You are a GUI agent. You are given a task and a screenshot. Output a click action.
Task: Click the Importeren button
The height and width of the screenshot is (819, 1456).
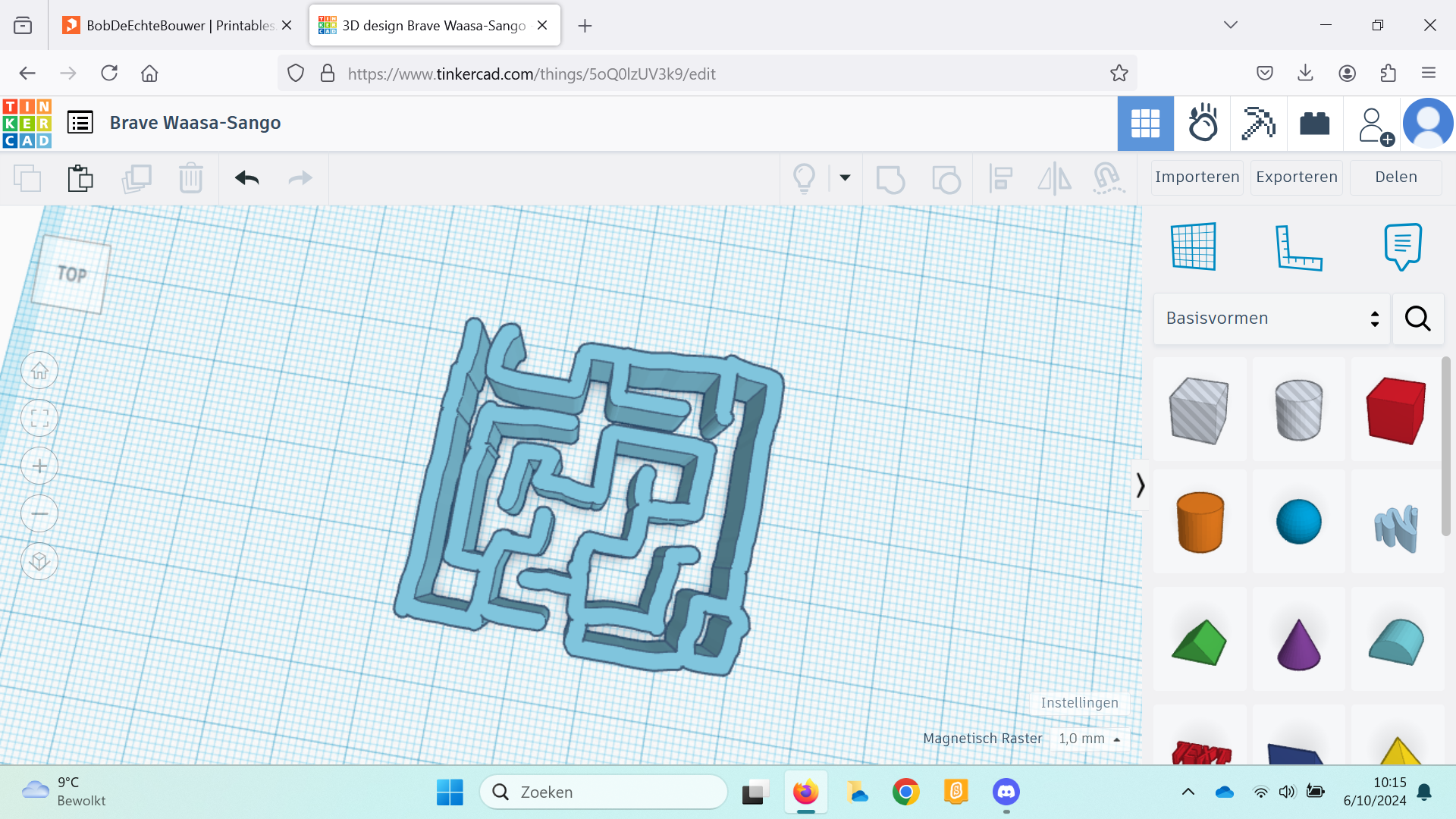pyautogui.click(x=1197, y=177)
